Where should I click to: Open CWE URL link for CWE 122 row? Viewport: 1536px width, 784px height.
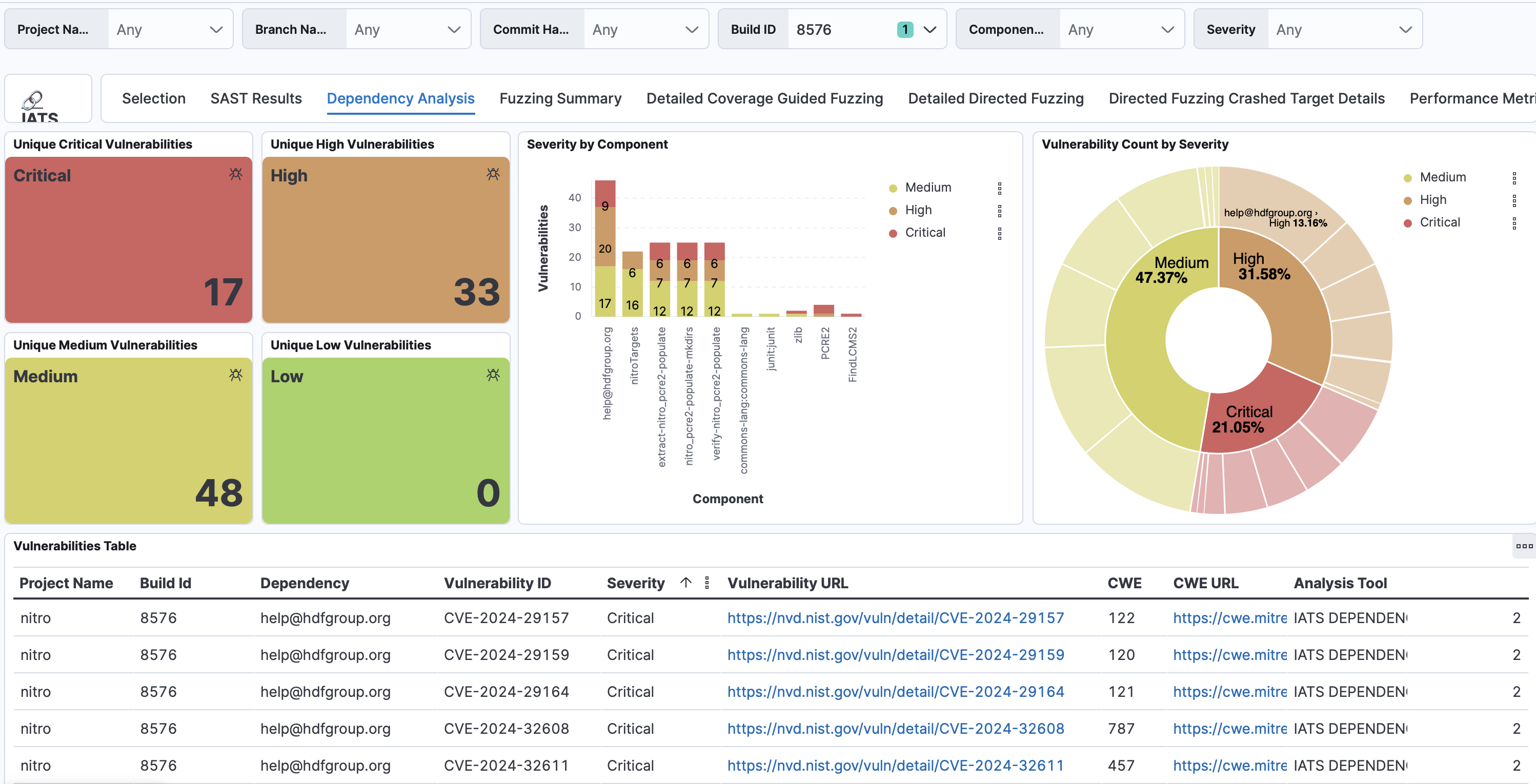(x=1229, y=618)
